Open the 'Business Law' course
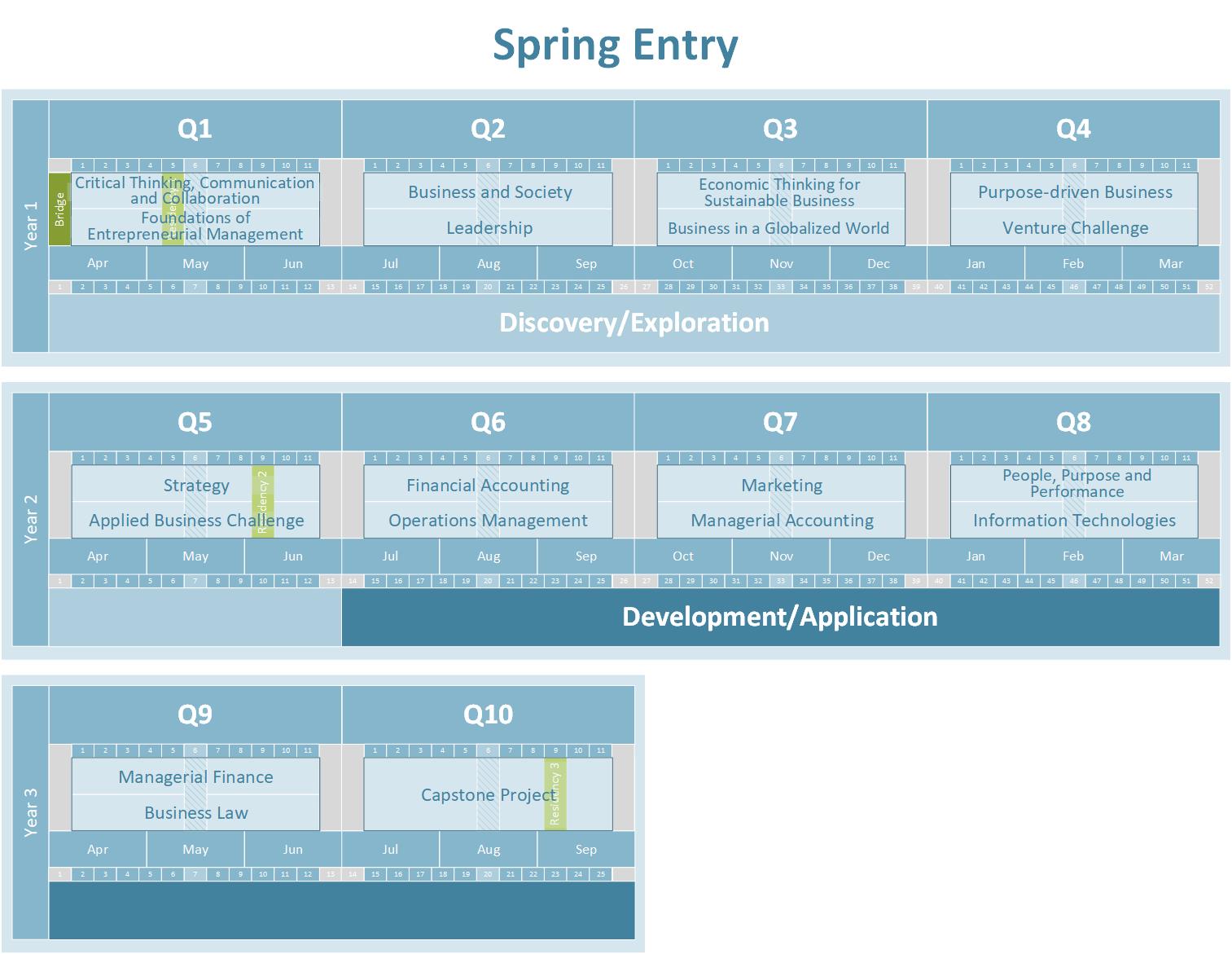1232x954 pixels. pos(195,813)
